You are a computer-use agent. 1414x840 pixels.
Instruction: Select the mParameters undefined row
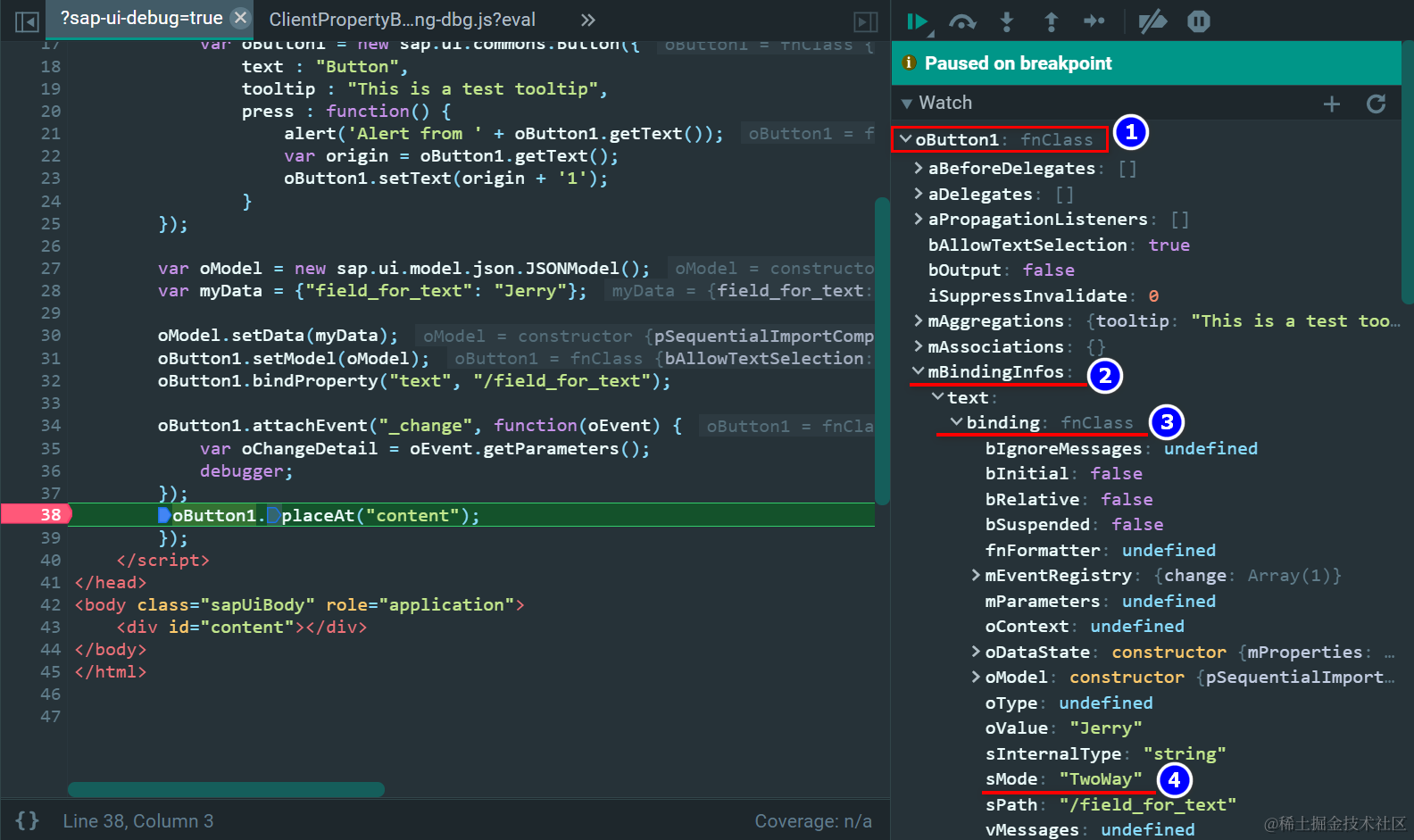click(x=1100, y=601)
